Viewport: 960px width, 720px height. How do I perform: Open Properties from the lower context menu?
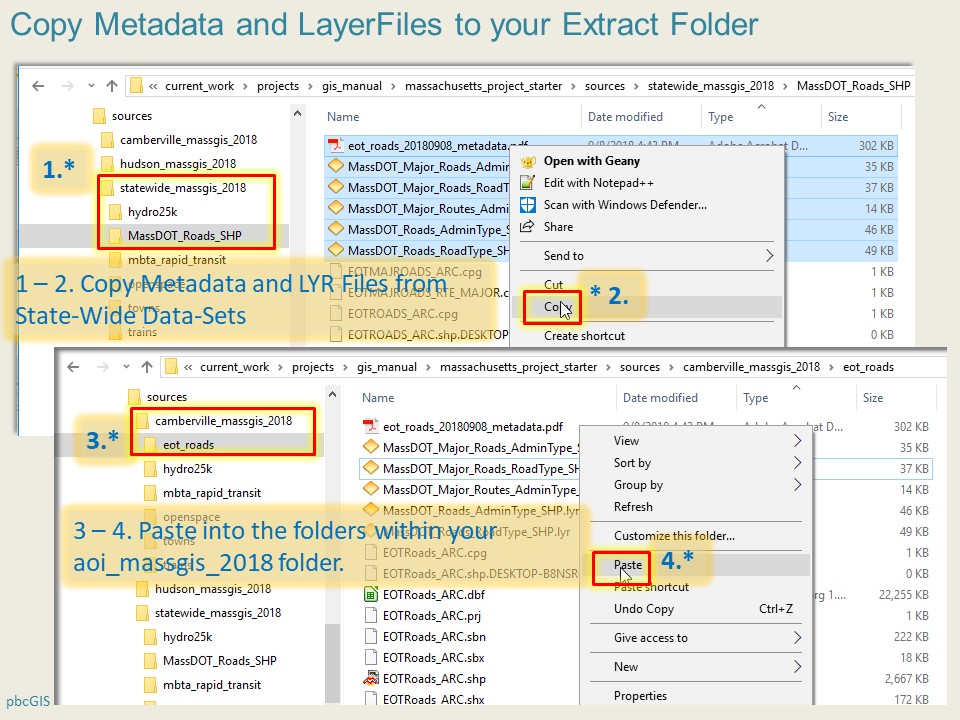coord(640,696)
